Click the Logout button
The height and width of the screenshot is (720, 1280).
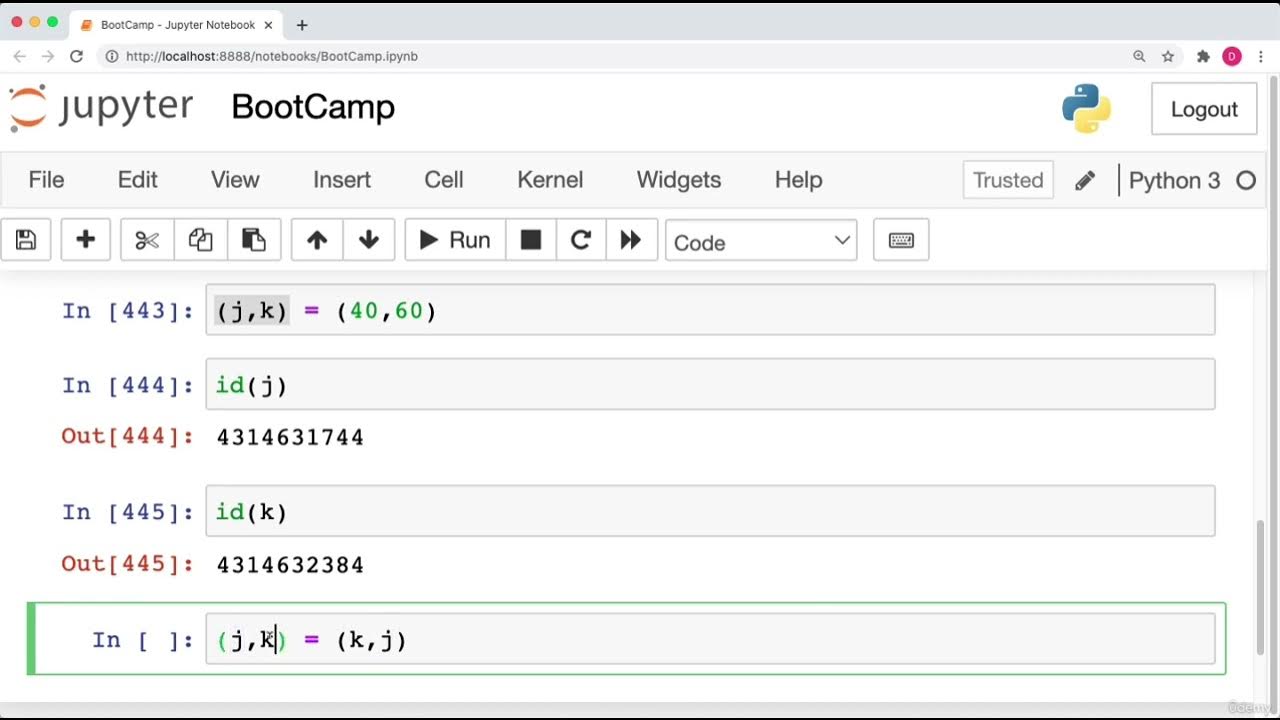click(x=1204, y=109)
